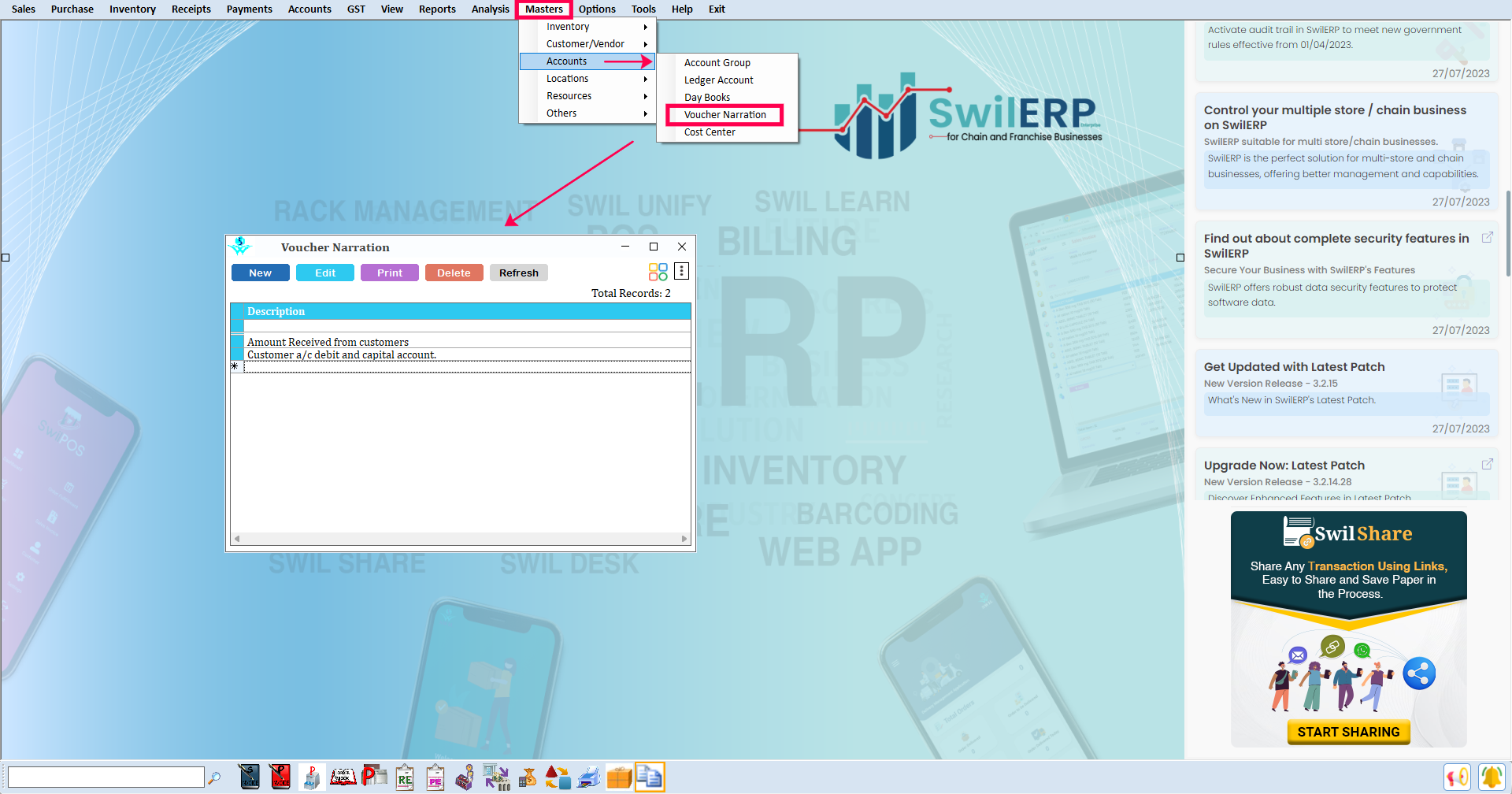Image resolution: width=1512 pixels, height=794 pixels.
Task: Open the PE clipboard icon
Action: pyautogui.click(x=435, y=777)
